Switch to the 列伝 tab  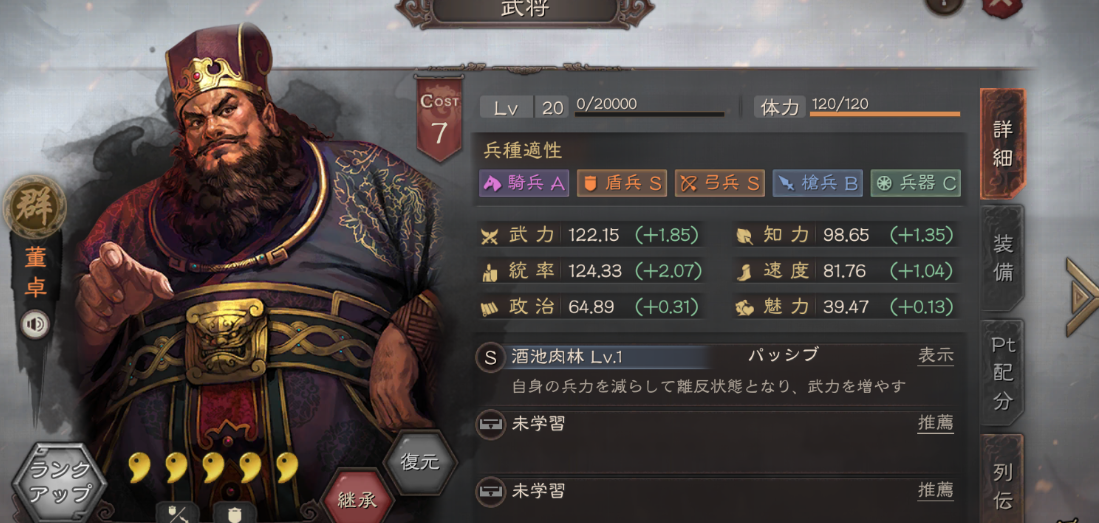click(x=1002, y=478)
